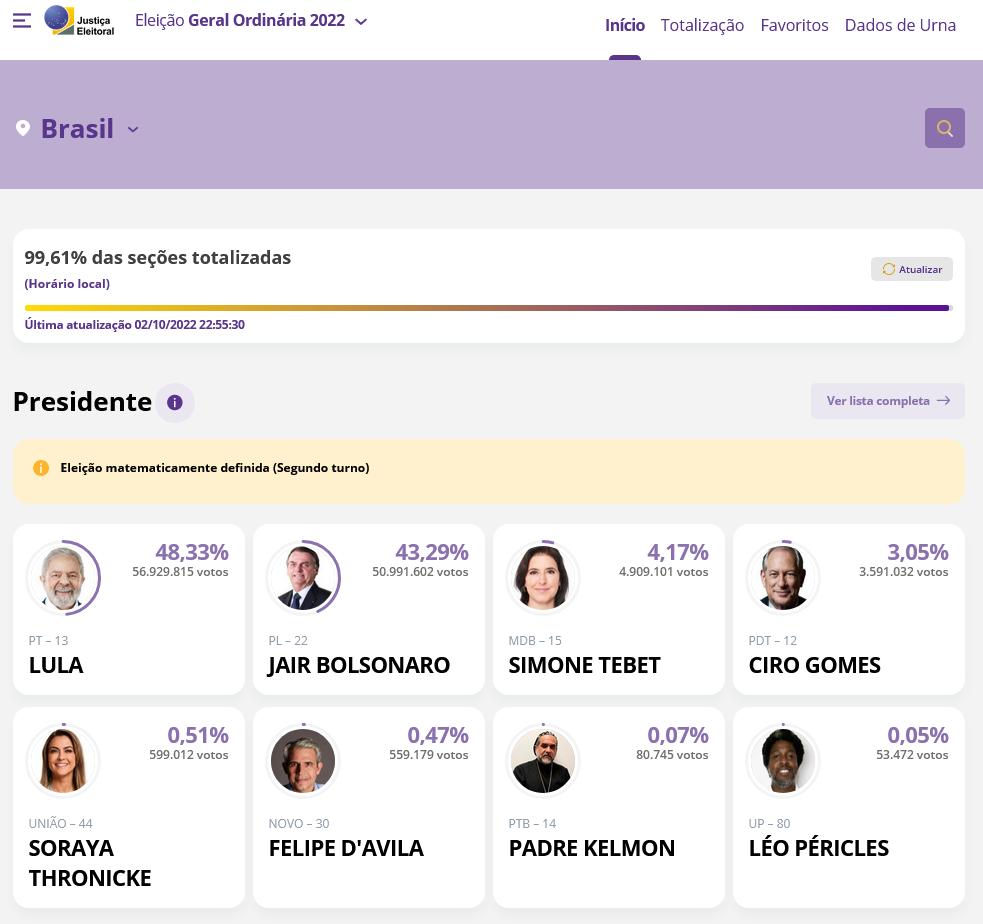This screenshot has width=983, height=924.
Task: Click the name CIRO GOMES
Action: pyautogui.click(x=814, y=665)
